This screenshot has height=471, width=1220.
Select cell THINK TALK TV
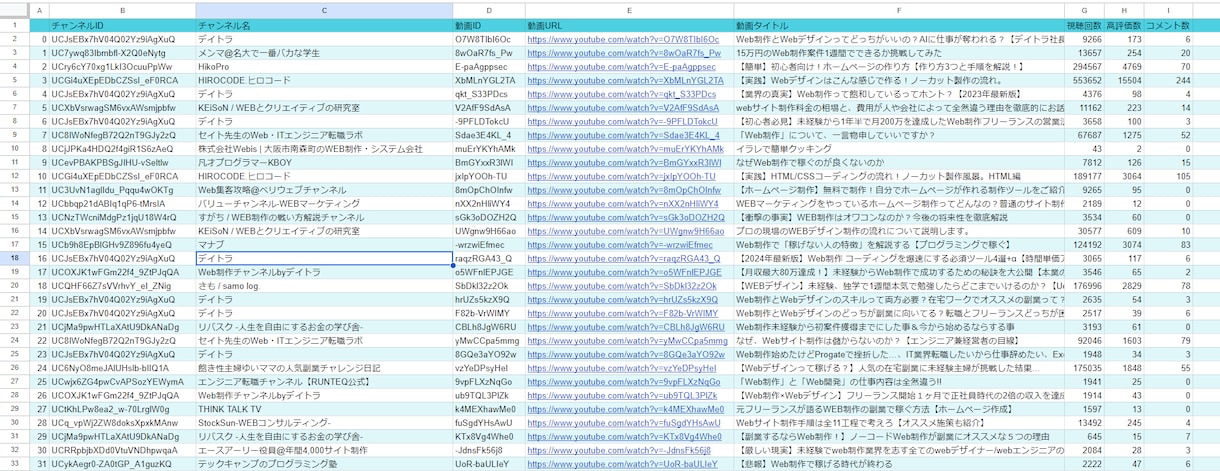tap(324, 409)
